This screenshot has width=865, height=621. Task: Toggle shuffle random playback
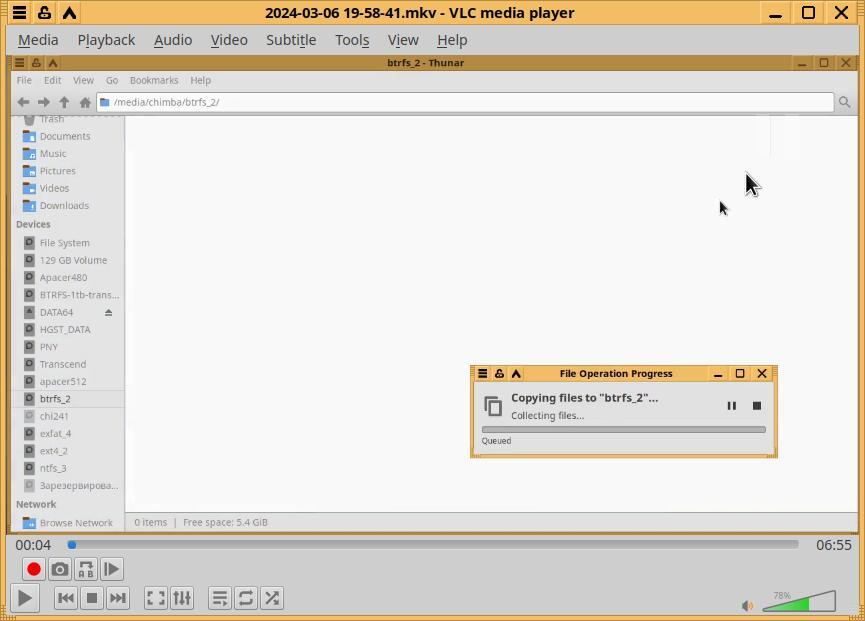click(x=272, y=598)
